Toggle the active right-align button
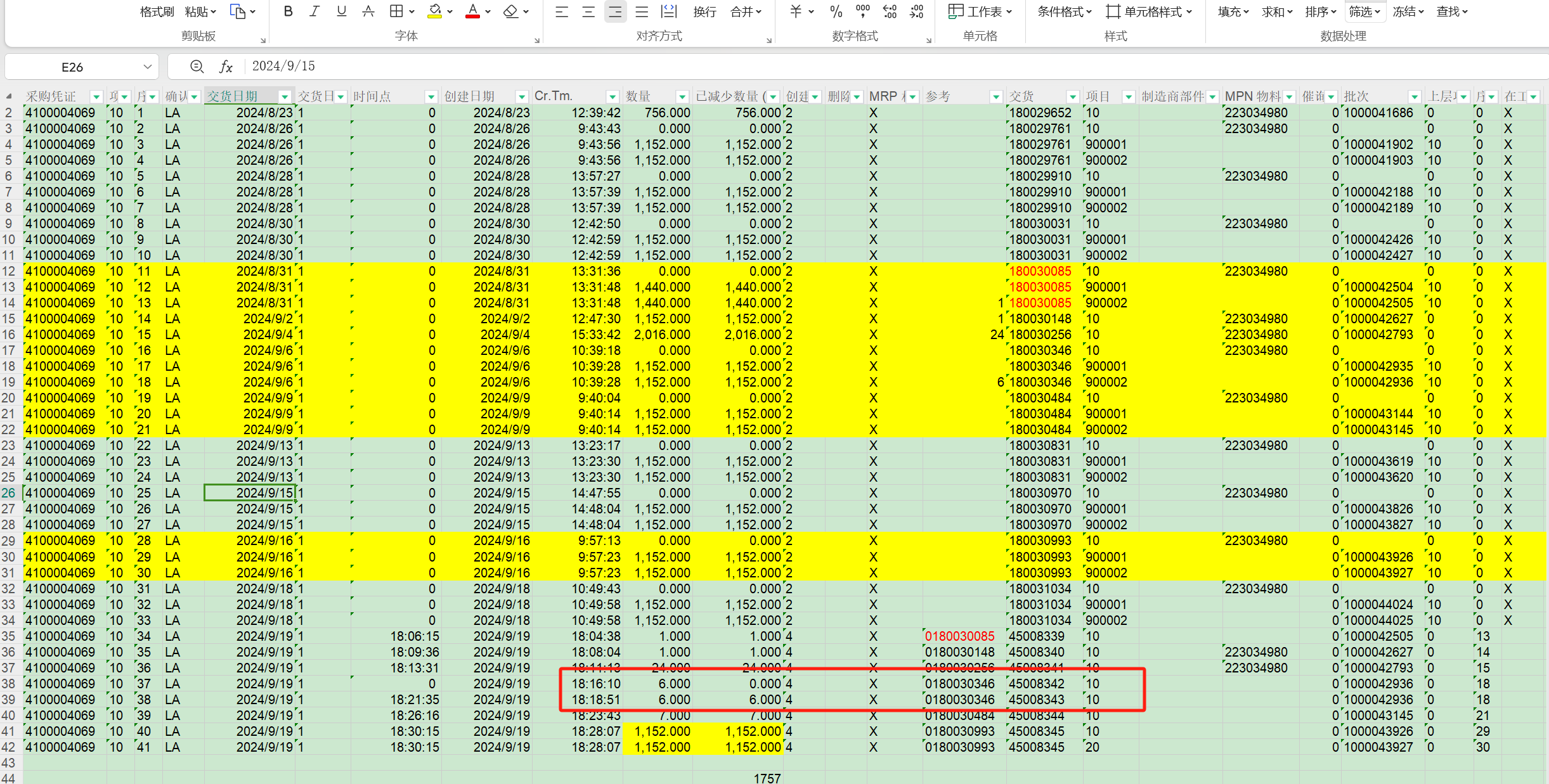Screen dimensions: 1549x784 615,11
